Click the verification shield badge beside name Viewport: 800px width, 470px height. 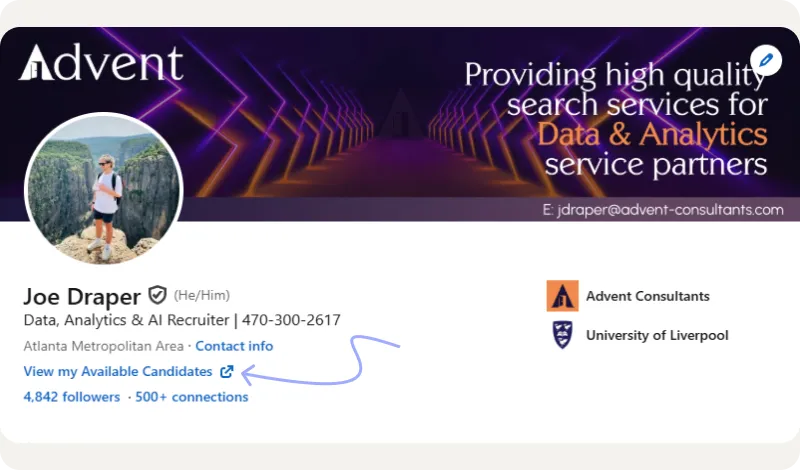(x=157, y=295)
